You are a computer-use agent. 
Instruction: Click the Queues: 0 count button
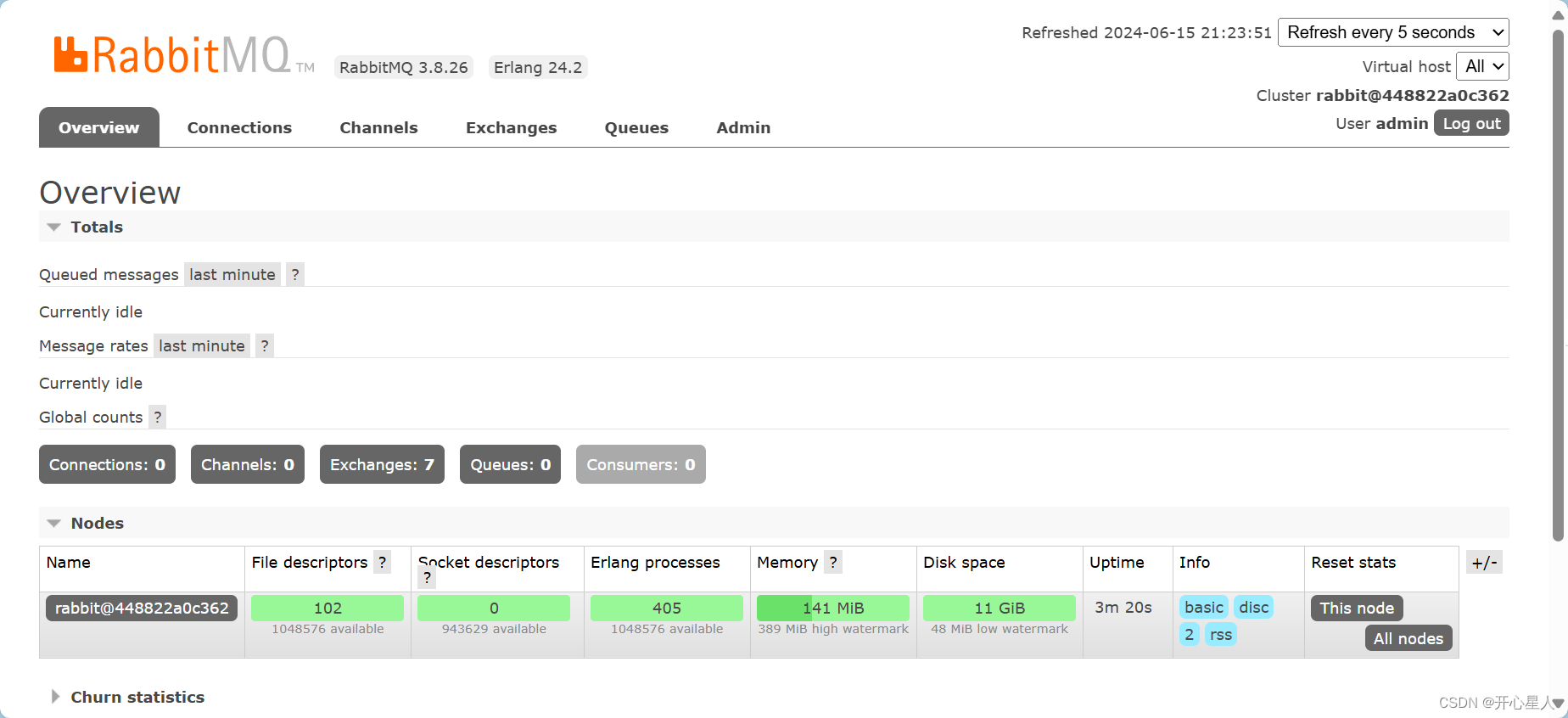[510, 464]
